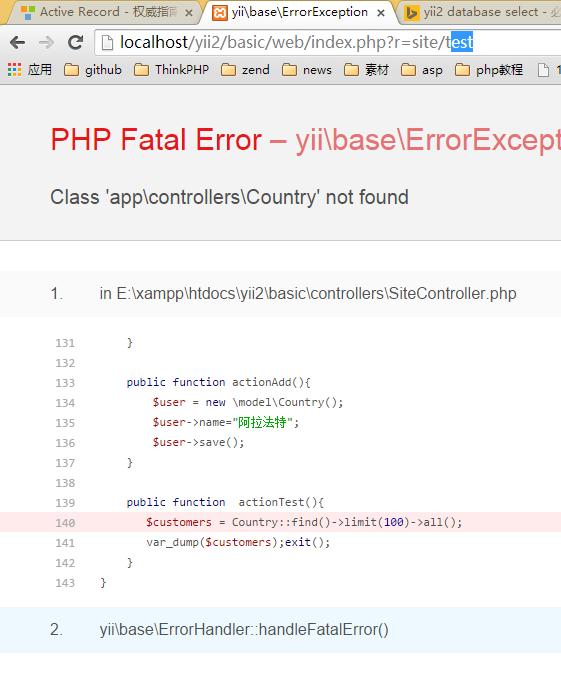
Task: Close the Active Record tab
Action: point(189,13)
